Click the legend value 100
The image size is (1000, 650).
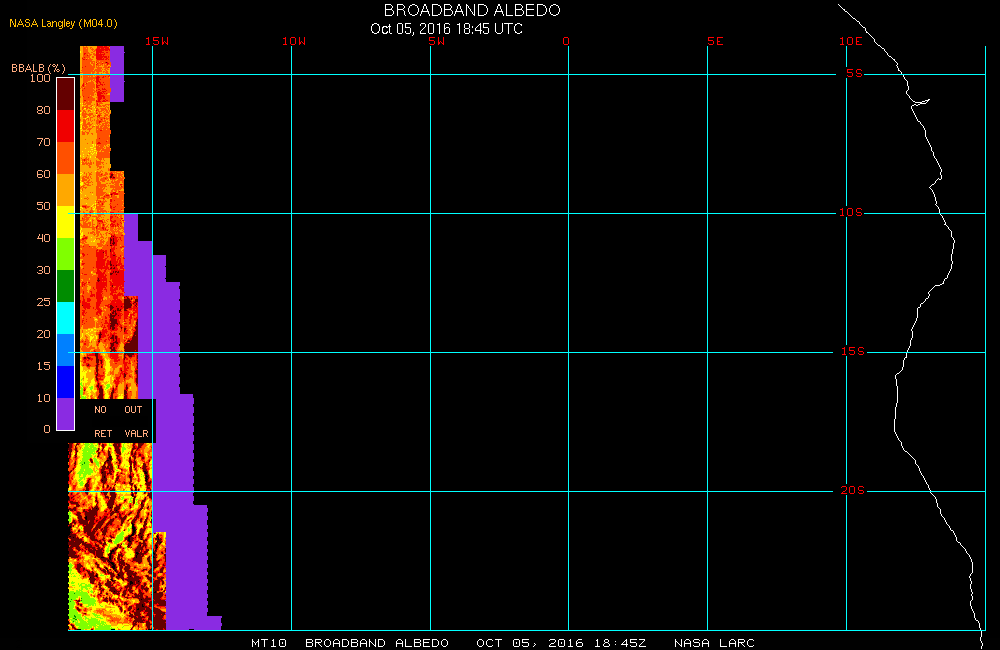point(40,78)
